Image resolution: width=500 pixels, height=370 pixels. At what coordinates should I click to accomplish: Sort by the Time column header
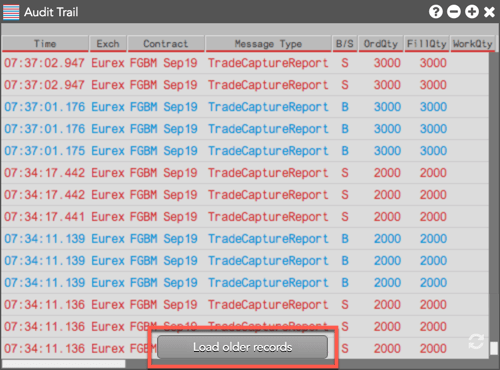coord(45,44)
